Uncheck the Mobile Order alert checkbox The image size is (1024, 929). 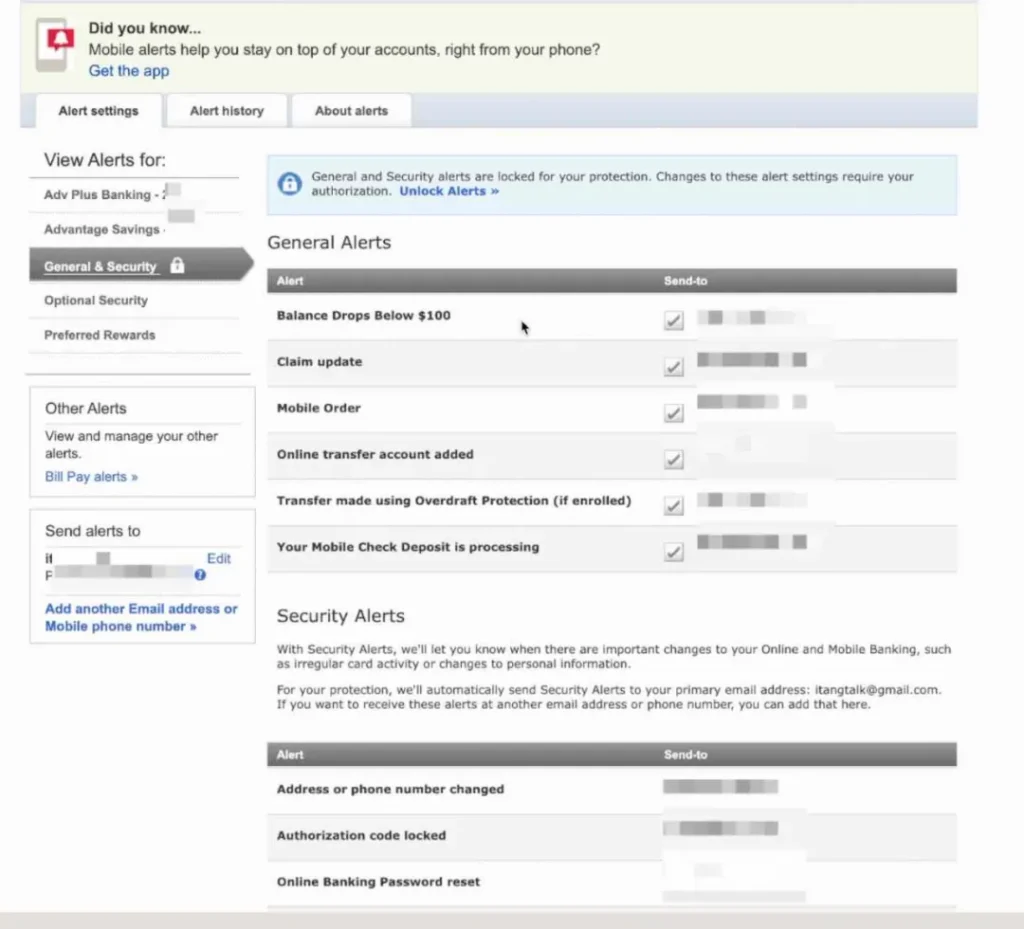point(674,413)
